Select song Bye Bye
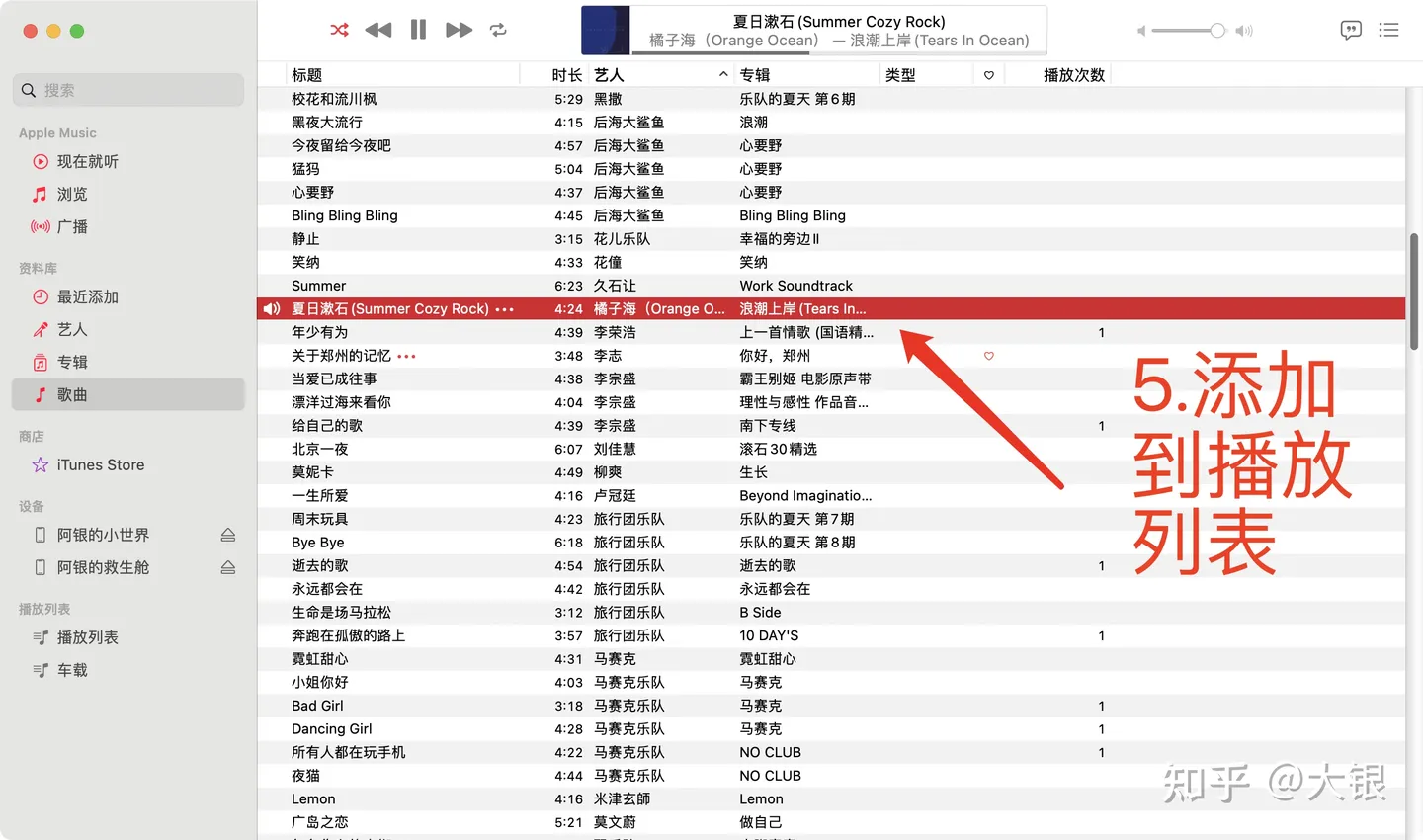Screen dimensions: 1423x840 point(318,543)
